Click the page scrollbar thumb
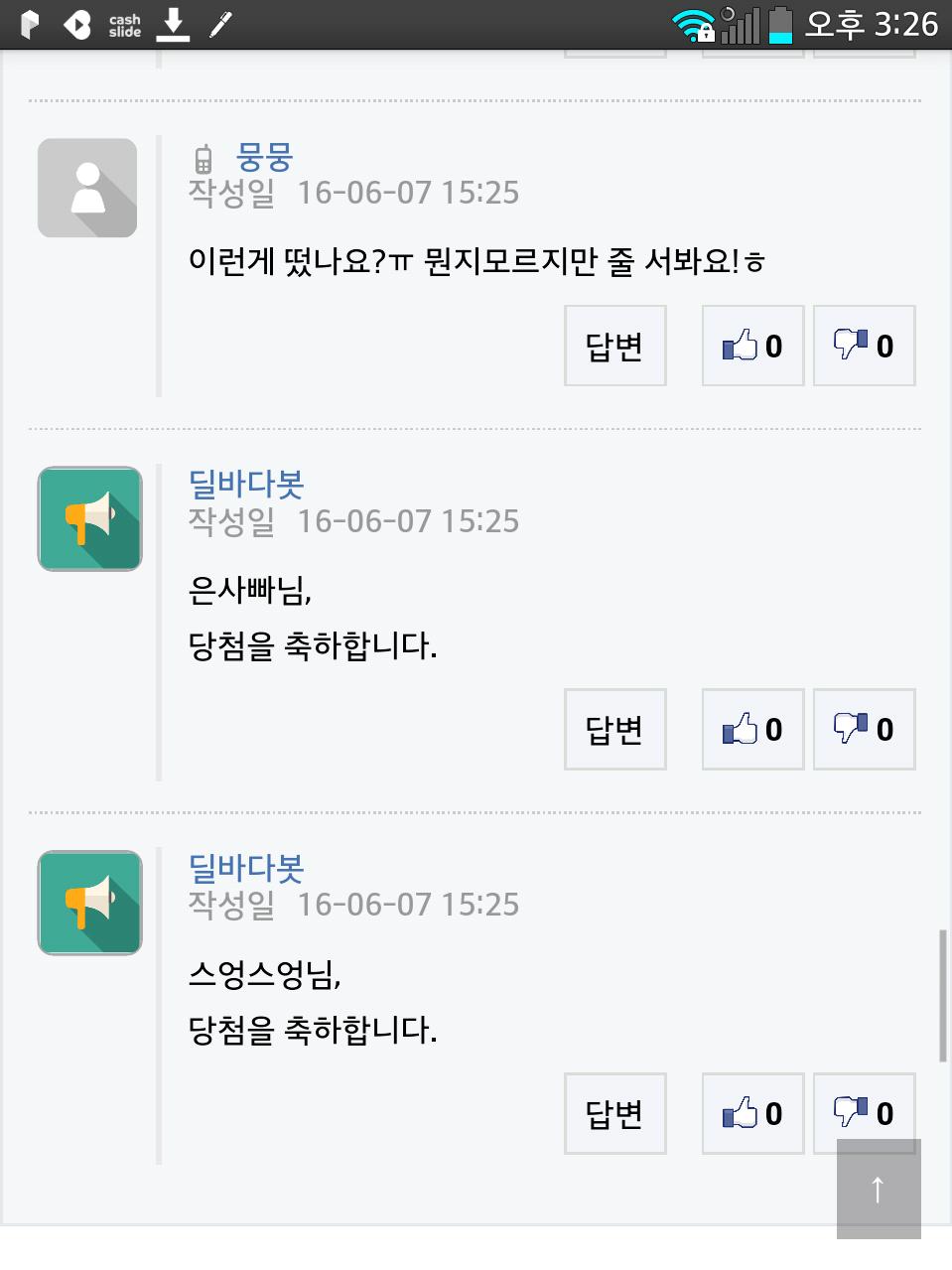The width and height of the screenshot is (952, 1270). (942, 995)
